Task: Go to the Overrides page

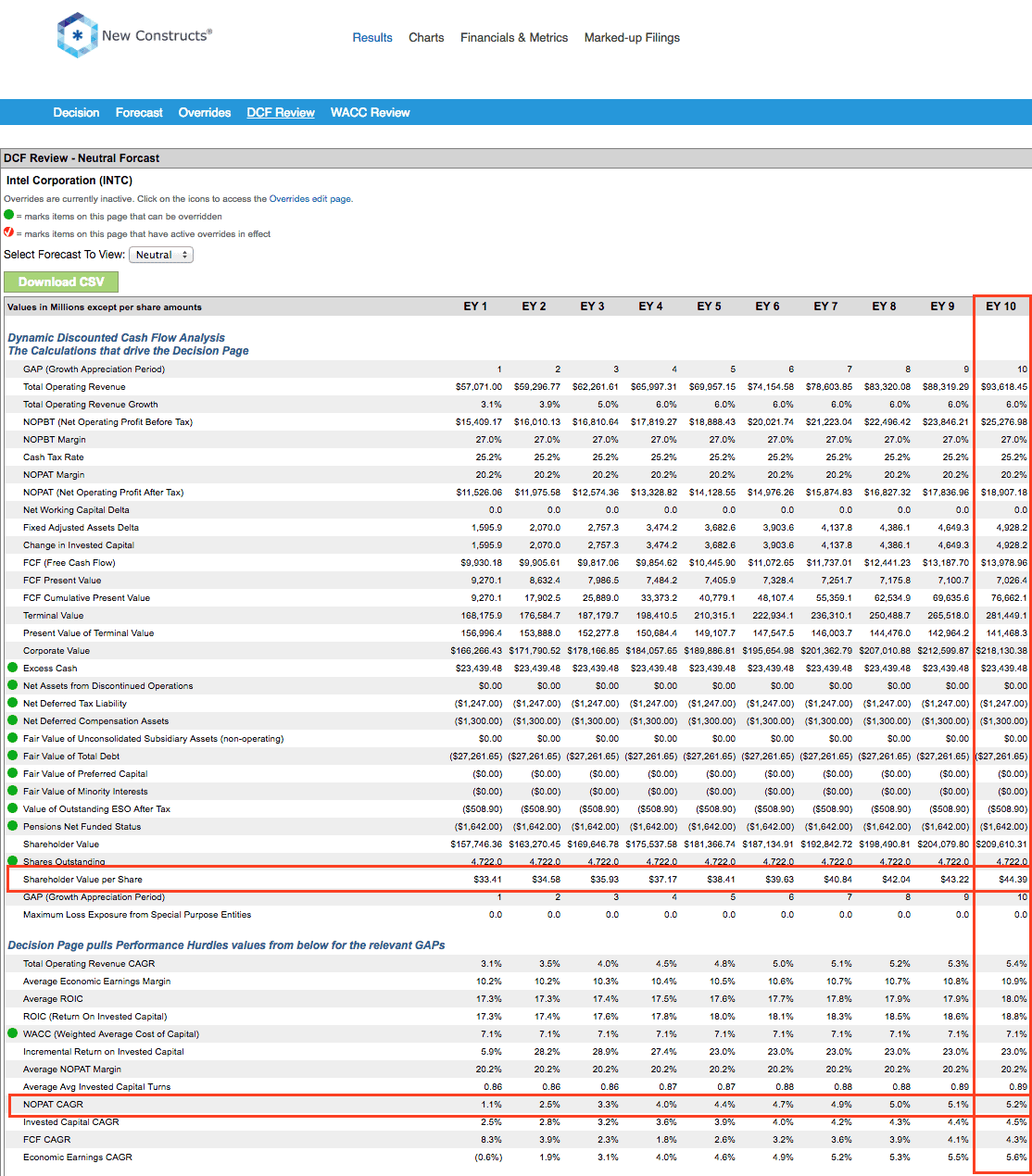Action: [205, 112]
